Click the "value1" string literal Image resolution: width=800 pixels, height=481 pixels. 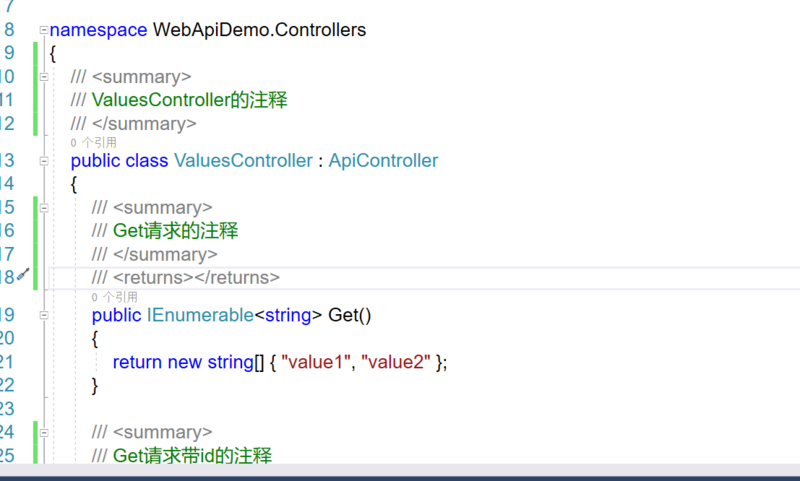(314, 362)
